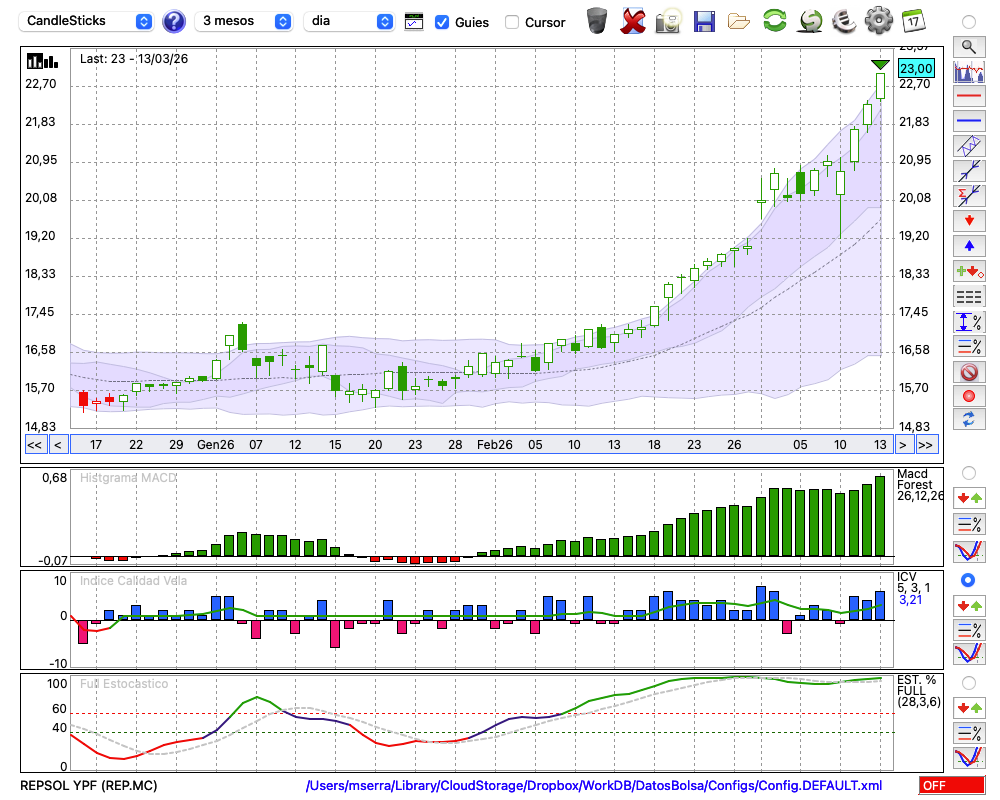Image resolution: width=1000 pixels, height=800 pixels.
Task: Enable the Cursor checkbox
Action: click(512, 22)
